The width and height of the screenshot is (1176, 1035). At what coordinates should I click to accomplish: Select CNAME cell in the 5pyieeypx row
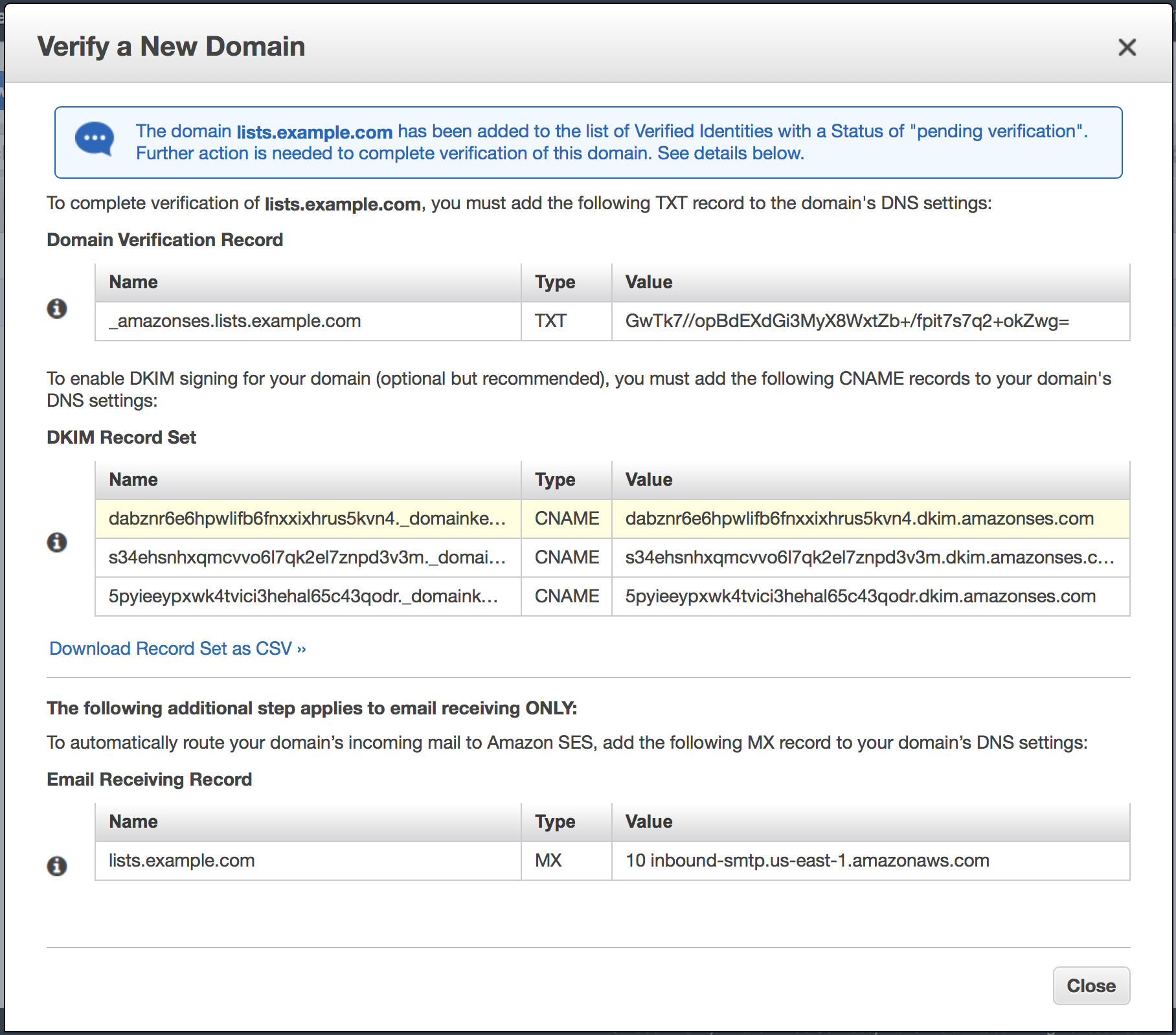point(567,597)
